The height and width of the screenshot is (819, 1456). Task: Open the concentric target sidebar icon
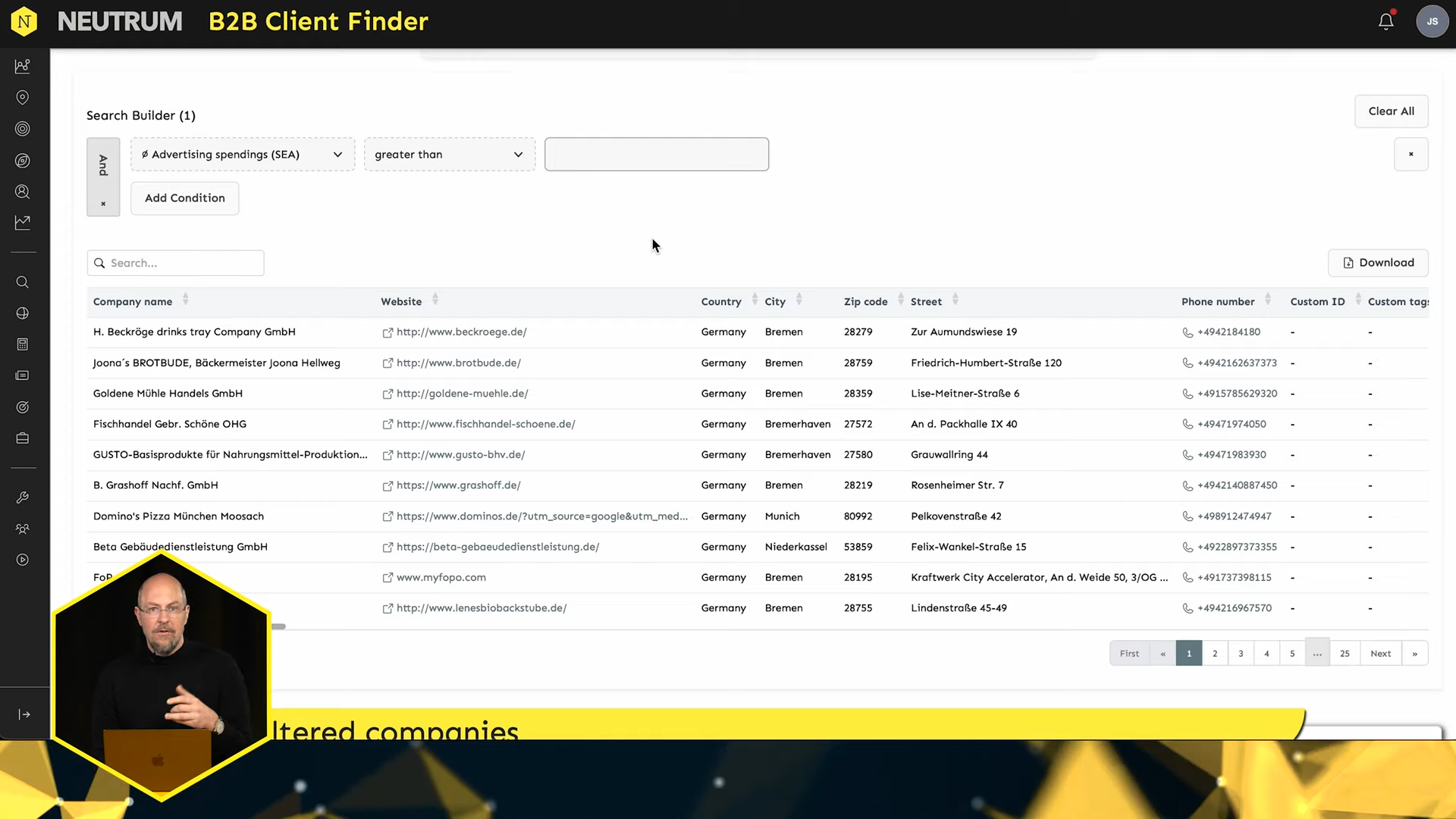coord(23,129)
